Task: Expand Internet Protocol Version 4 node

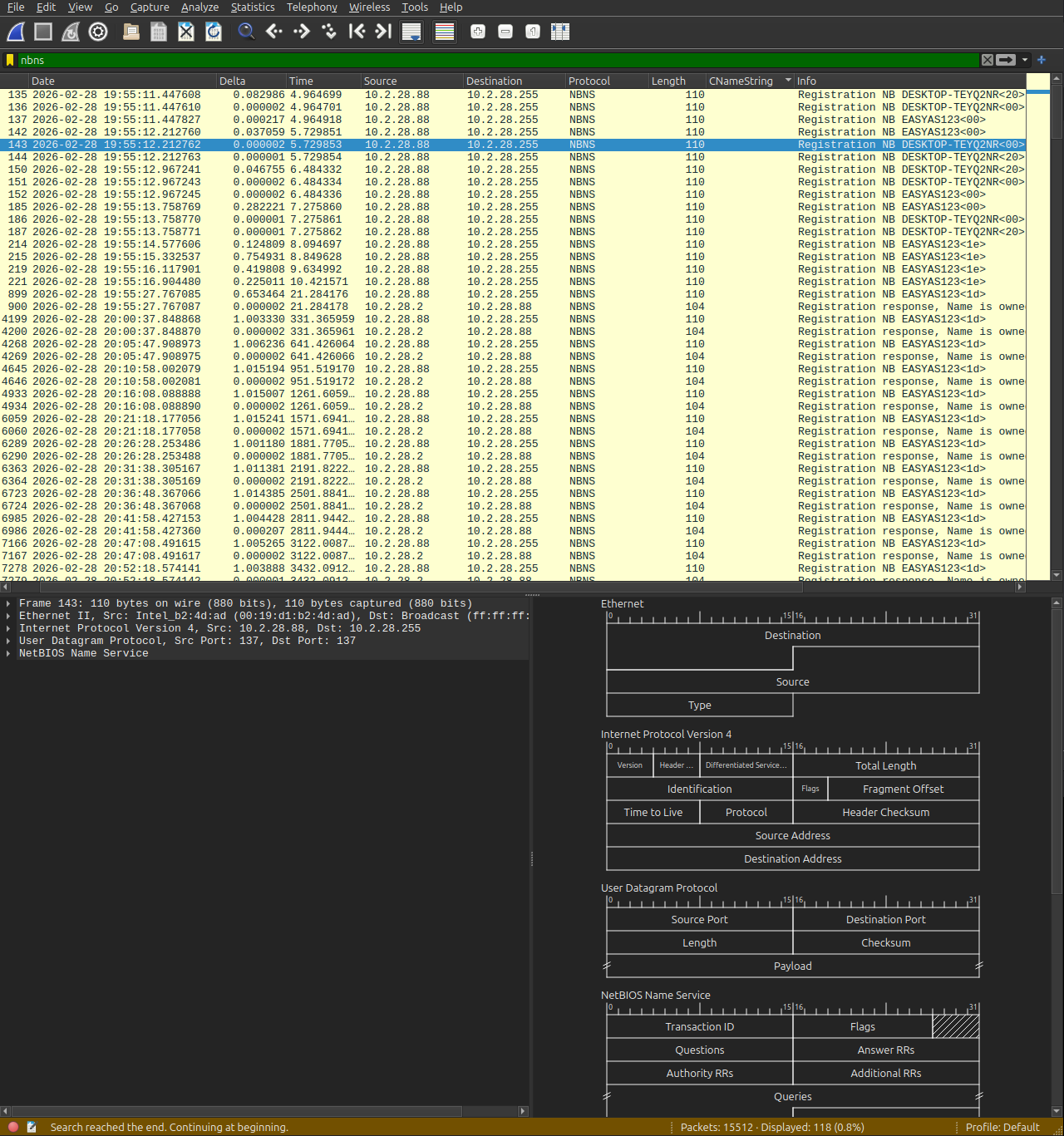Action: [8, 629]
